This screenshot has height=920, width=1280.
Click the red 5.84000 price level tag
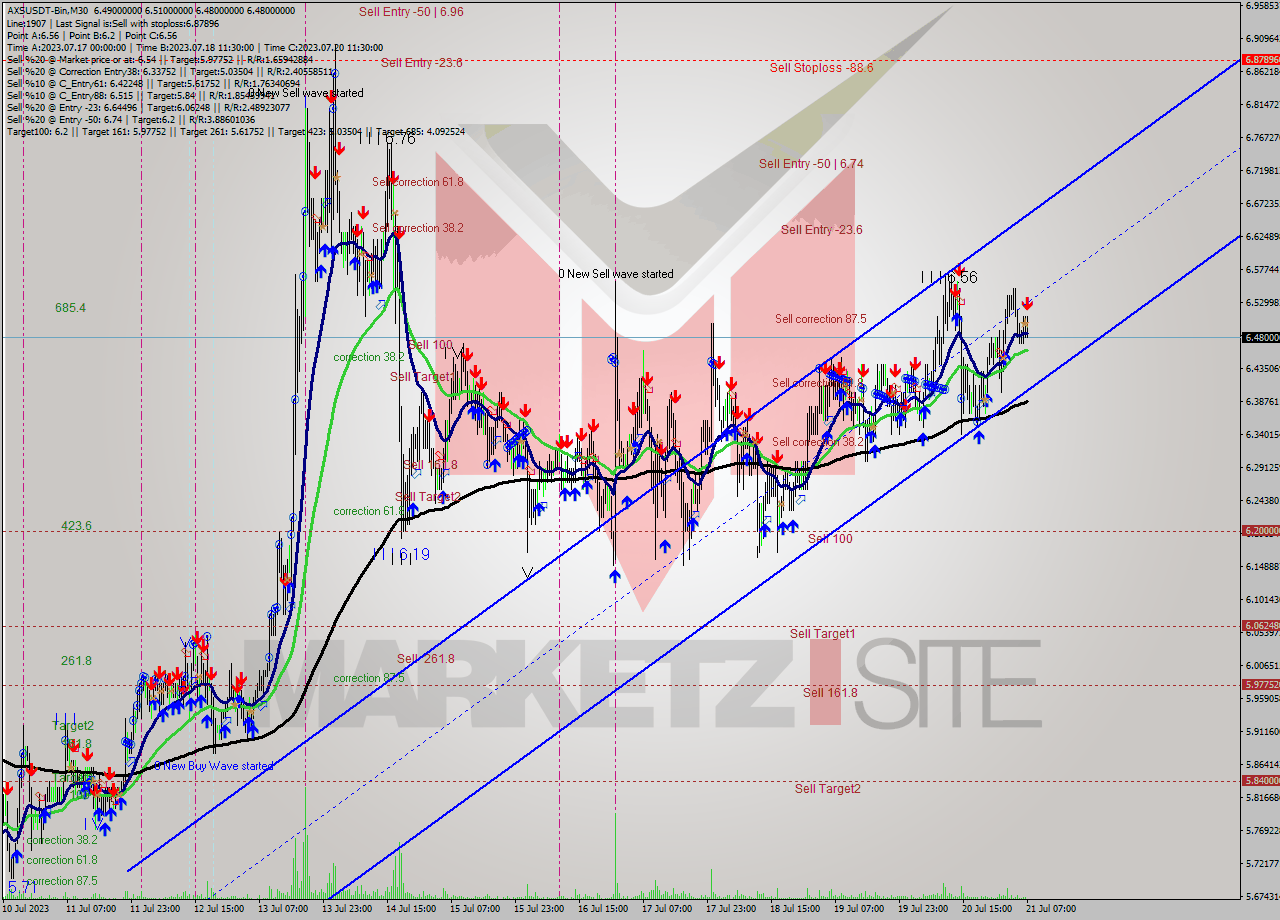pos(1260,781)
